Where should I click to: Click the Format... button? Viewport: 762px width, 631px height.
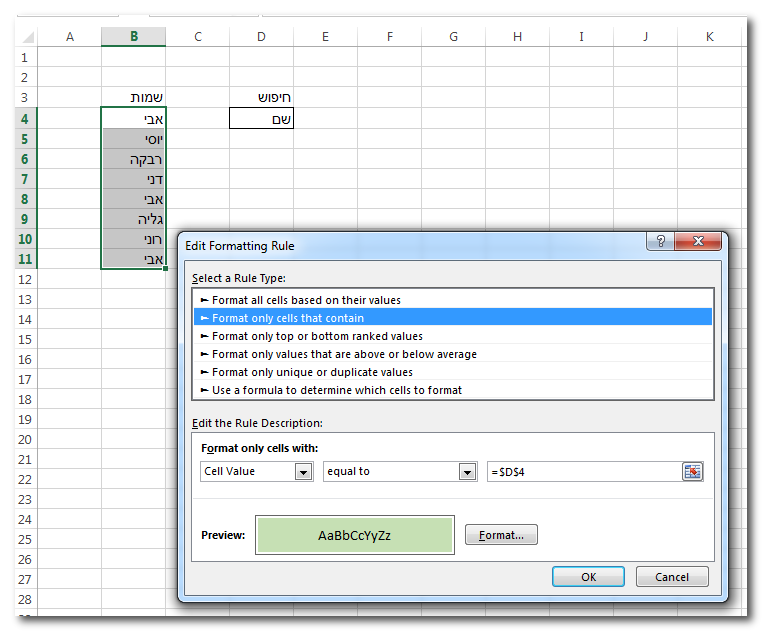[501, 535]
